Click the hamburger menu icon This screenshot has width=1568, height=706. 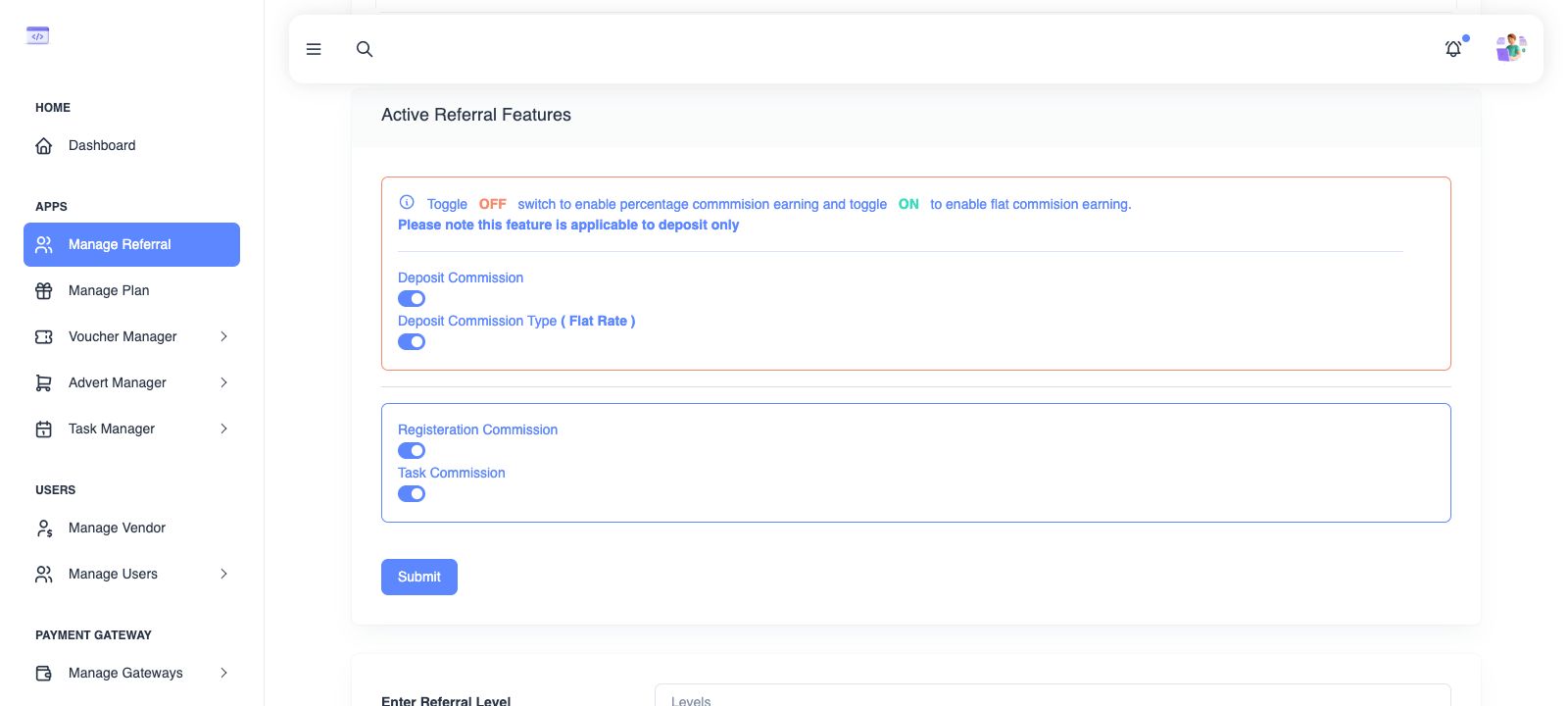click(x=314, y=49)
